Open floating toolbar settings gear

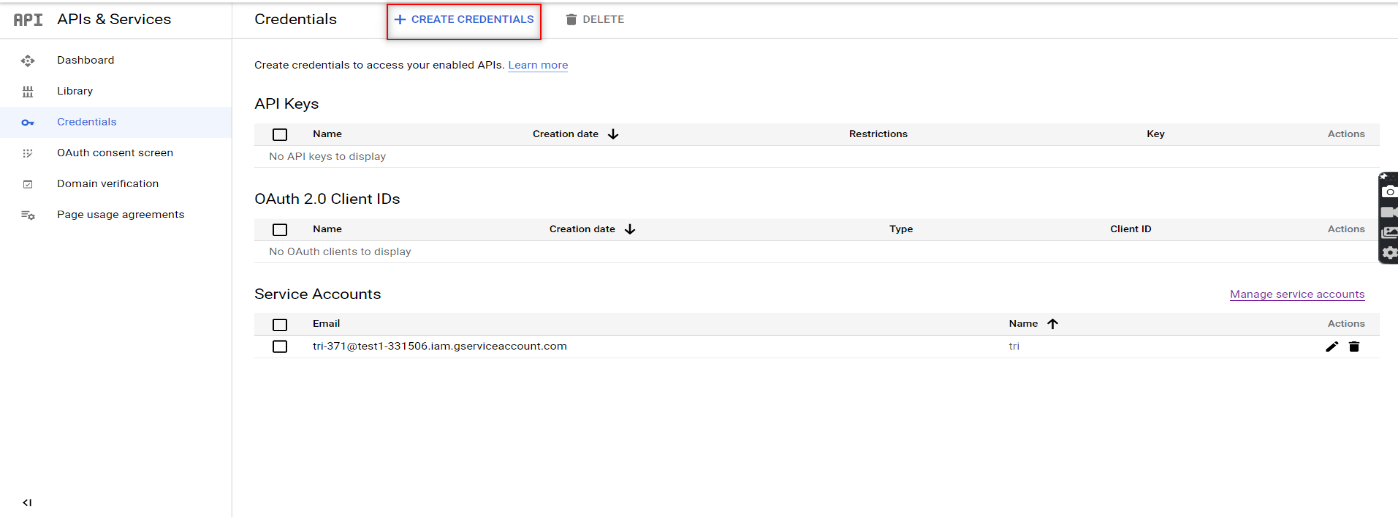coord(1389,253)
